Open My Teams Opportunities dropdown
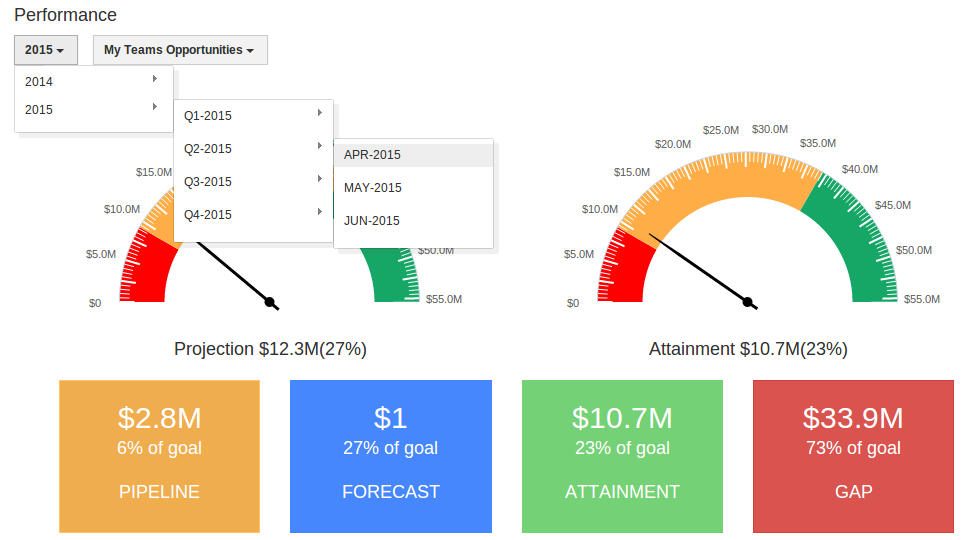973x540 pixels. (180, 50)
